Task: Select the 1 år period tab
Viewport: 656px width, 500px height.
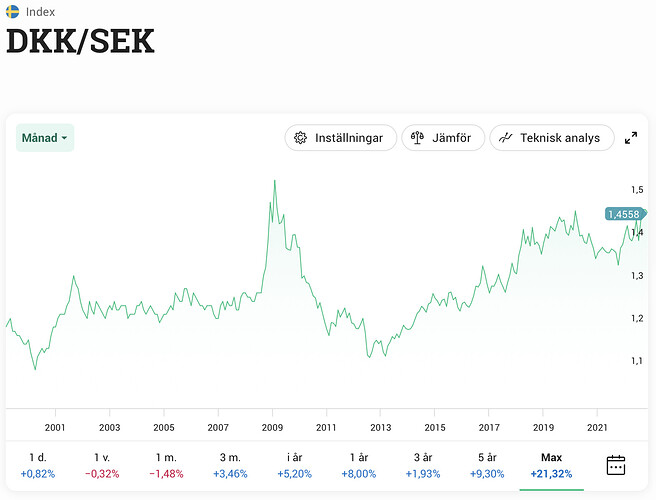Action: [x=359, y=465]
